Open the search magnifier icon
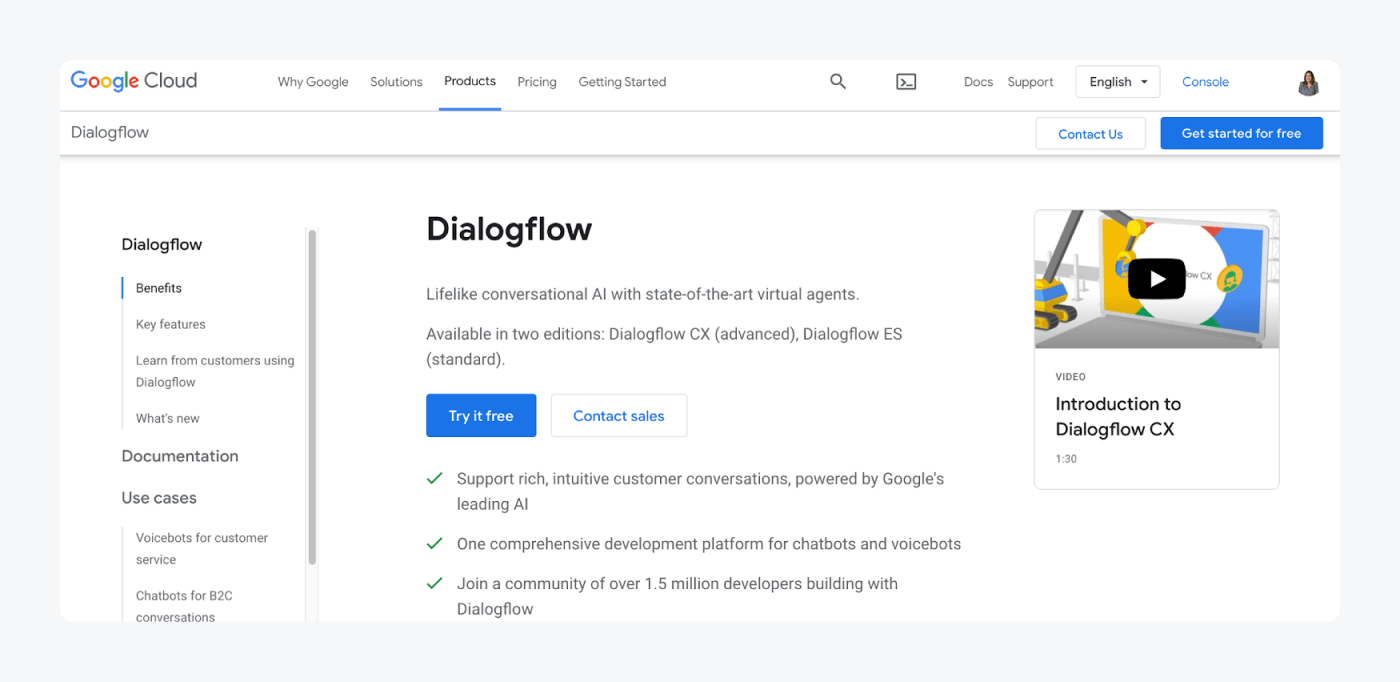This screenshot has height=682, width=1400. [838, 82]
